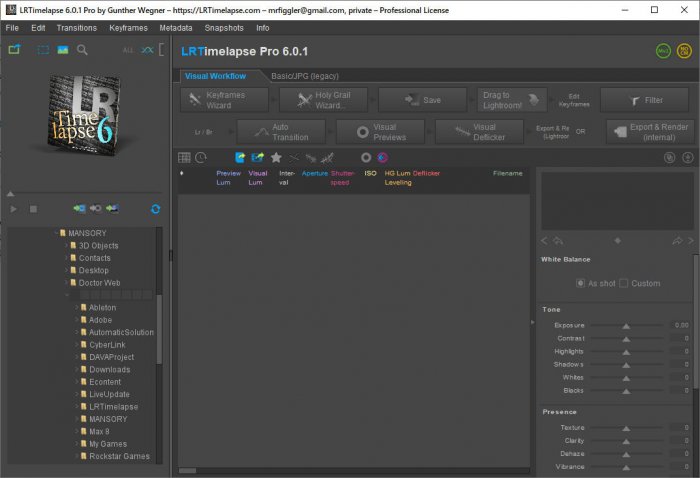The width and height of the screenshot is (700, 478).
Task: Click the search magnifier icon in the preview toolbar
Action: click(x=83, y=49)
